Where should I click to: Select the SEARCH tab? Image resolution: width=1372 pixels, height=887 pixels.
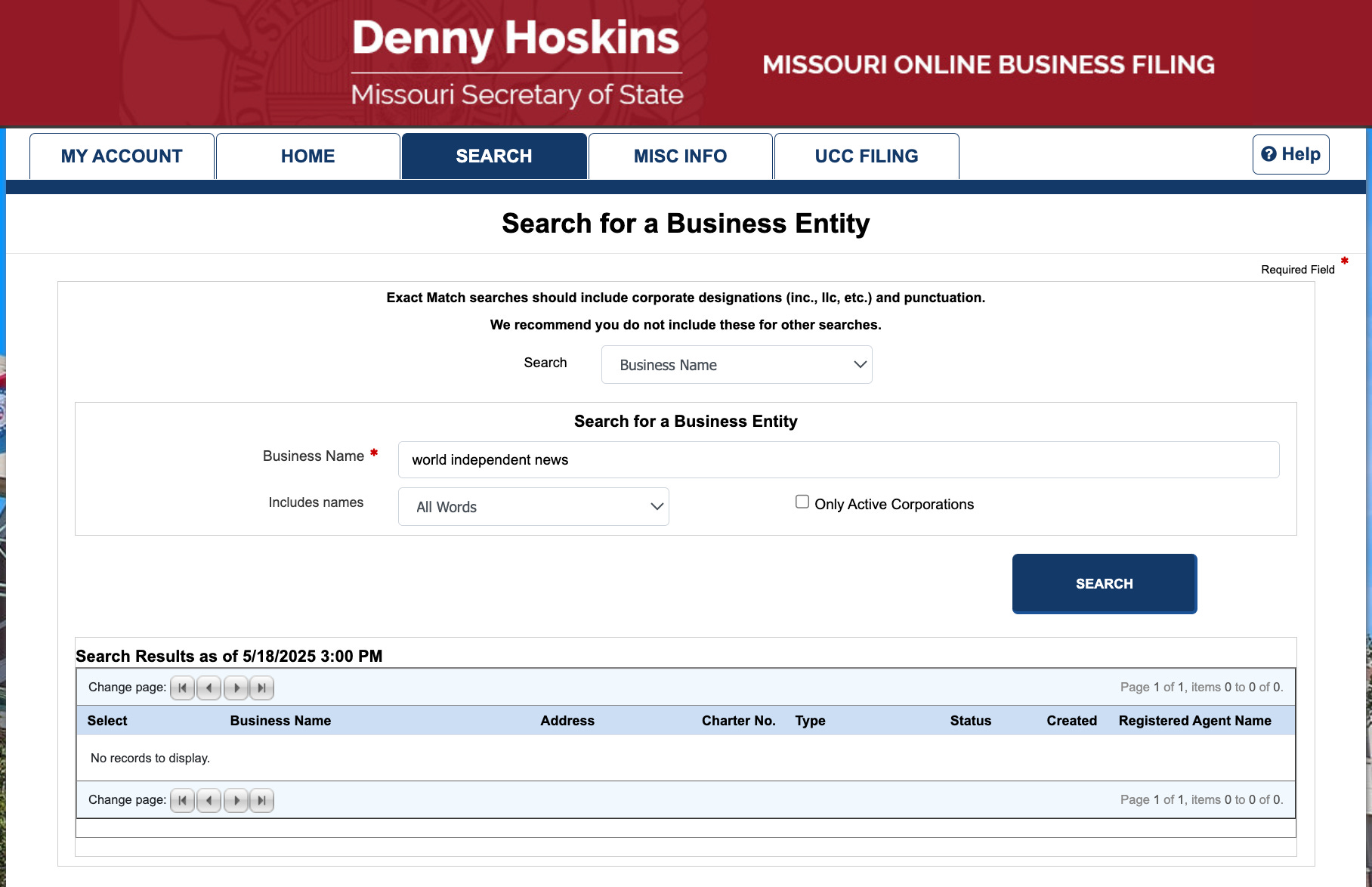click(x=494, y=156)
